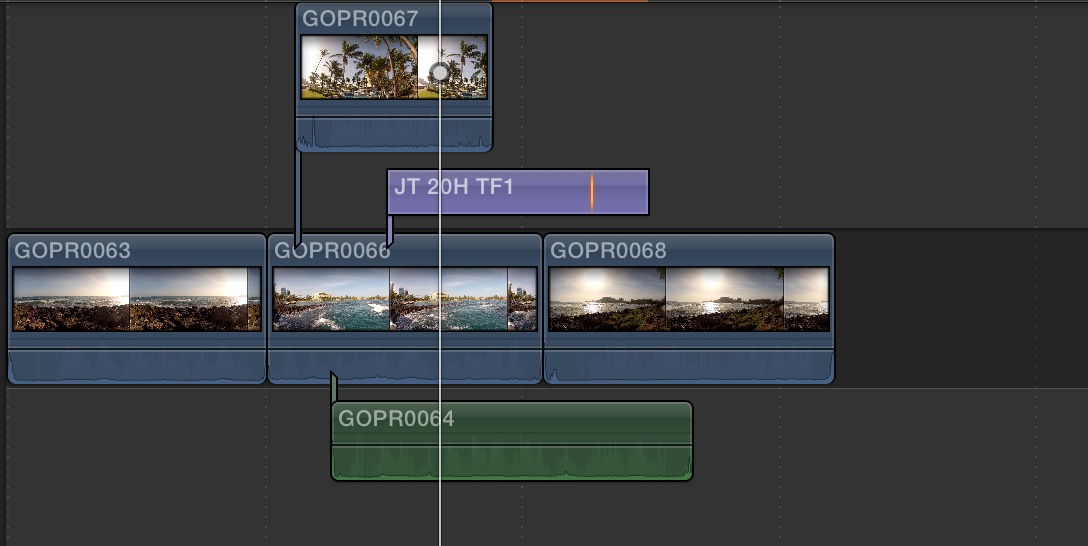Select the GOPR0068 clip name label

(x=608, y=250)
